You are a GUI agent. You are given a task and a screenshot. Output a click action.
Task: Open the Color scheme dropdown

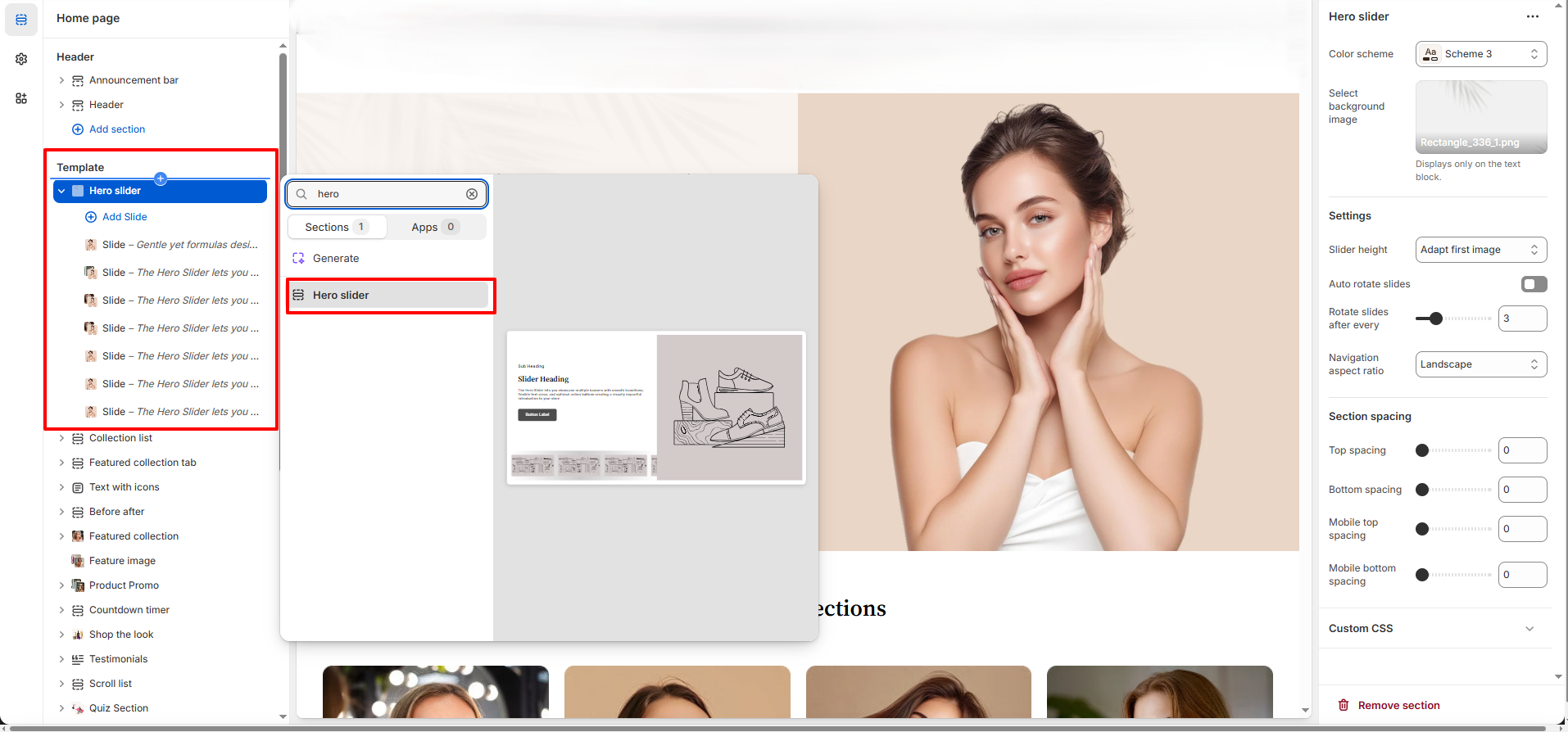pyautogui.click(x=1480, y=54)
